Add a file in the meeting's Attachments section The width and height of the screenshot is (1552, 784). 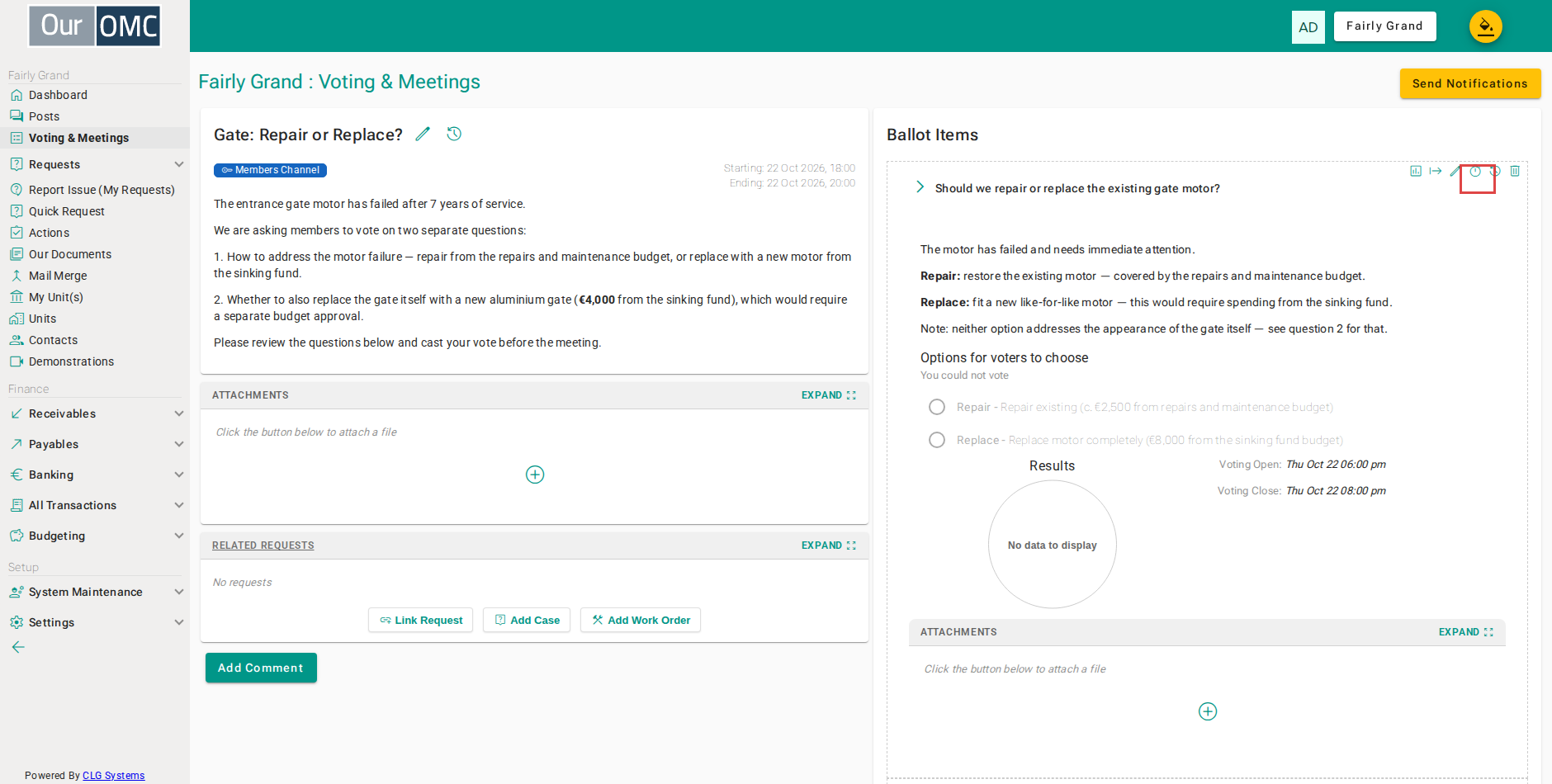pyautogui.click(x=535, y=475)
